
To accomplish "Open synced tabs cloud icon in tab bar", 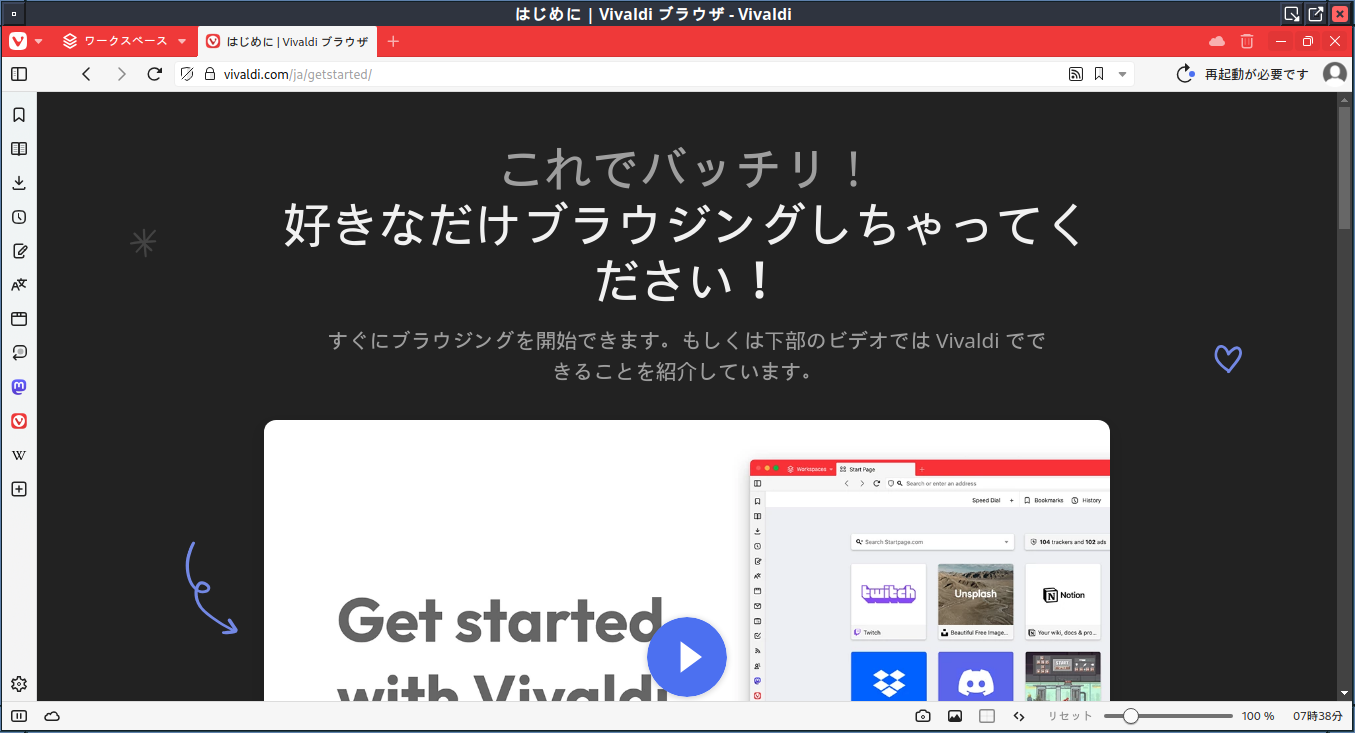I will coord(1217,41).
